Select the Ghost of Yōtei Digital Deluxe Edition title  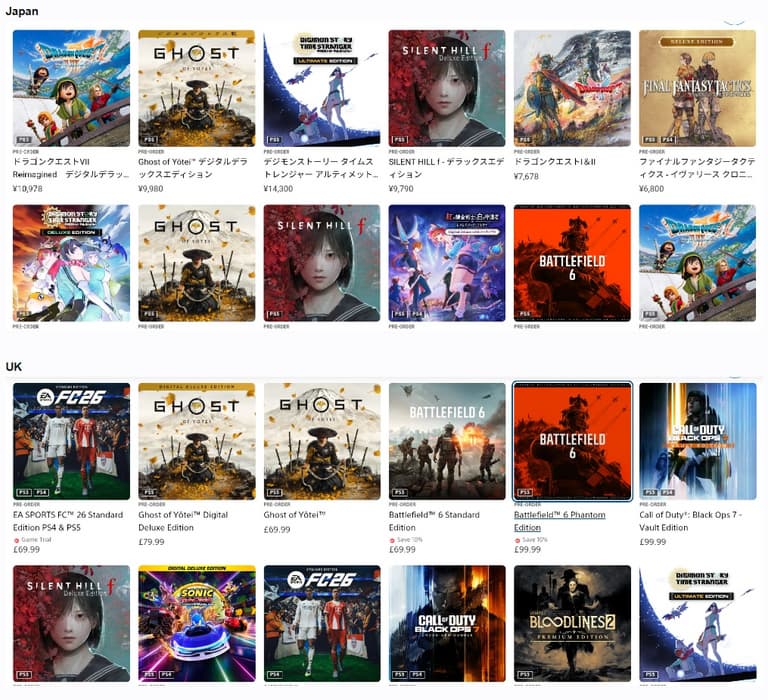[x=183, y=521]
